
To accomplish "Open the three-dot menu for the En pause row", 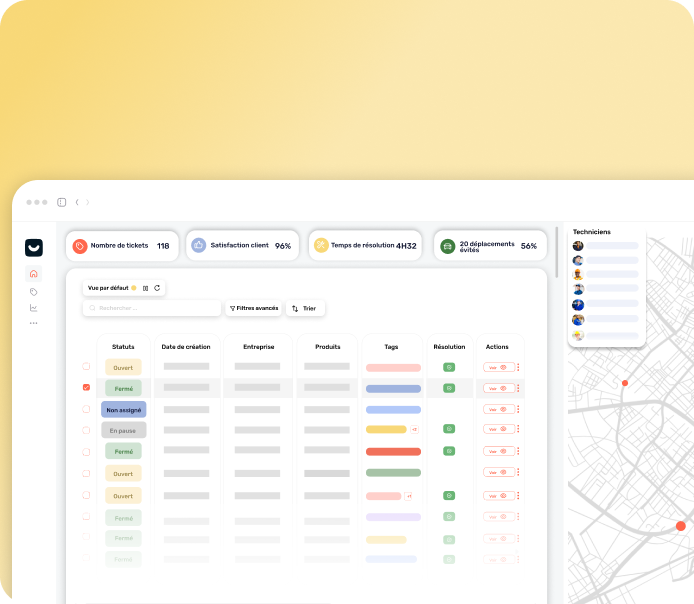I will 518,429.
